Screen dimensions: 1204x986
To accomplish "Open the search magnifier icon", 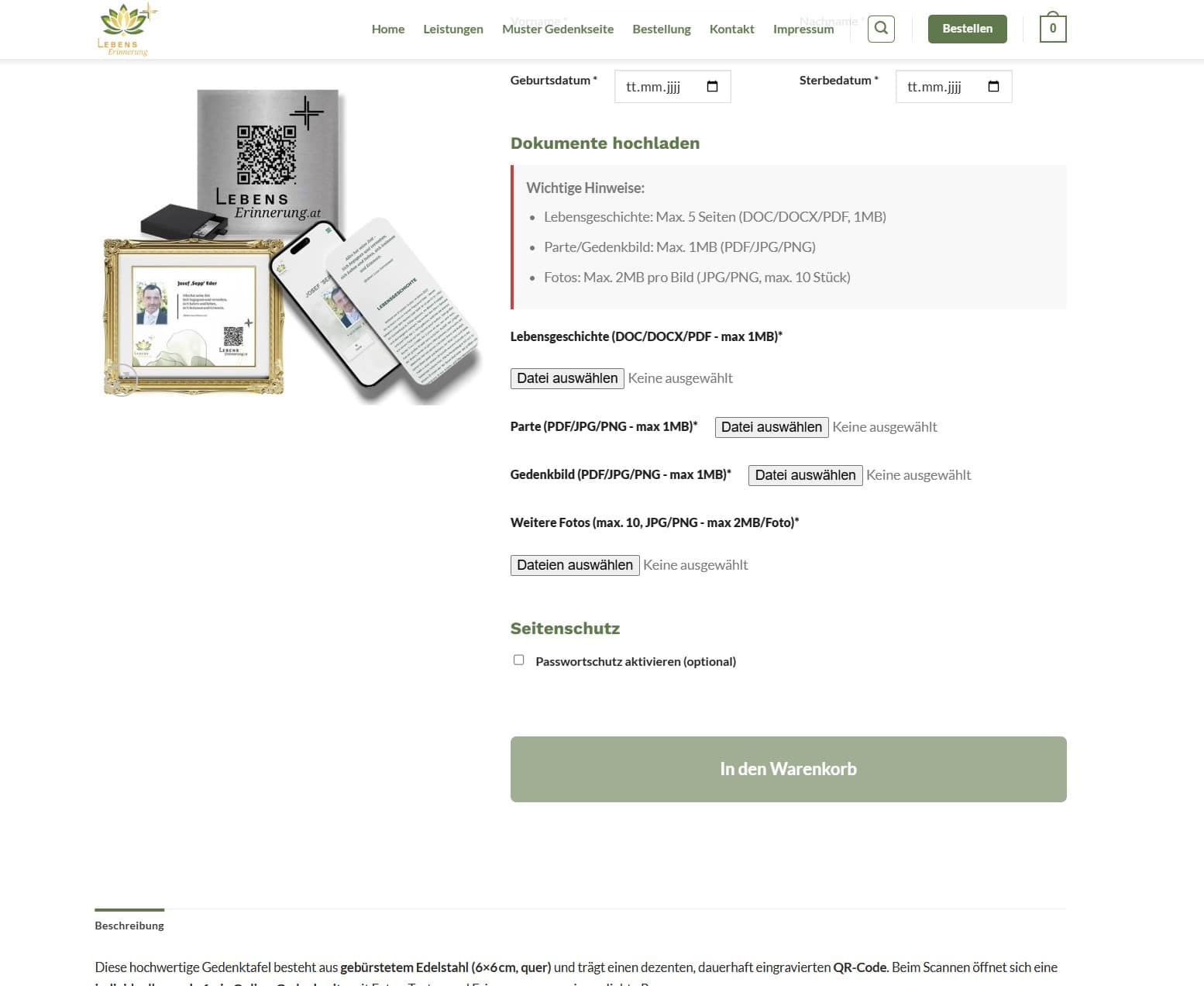I will click(881, 29).
